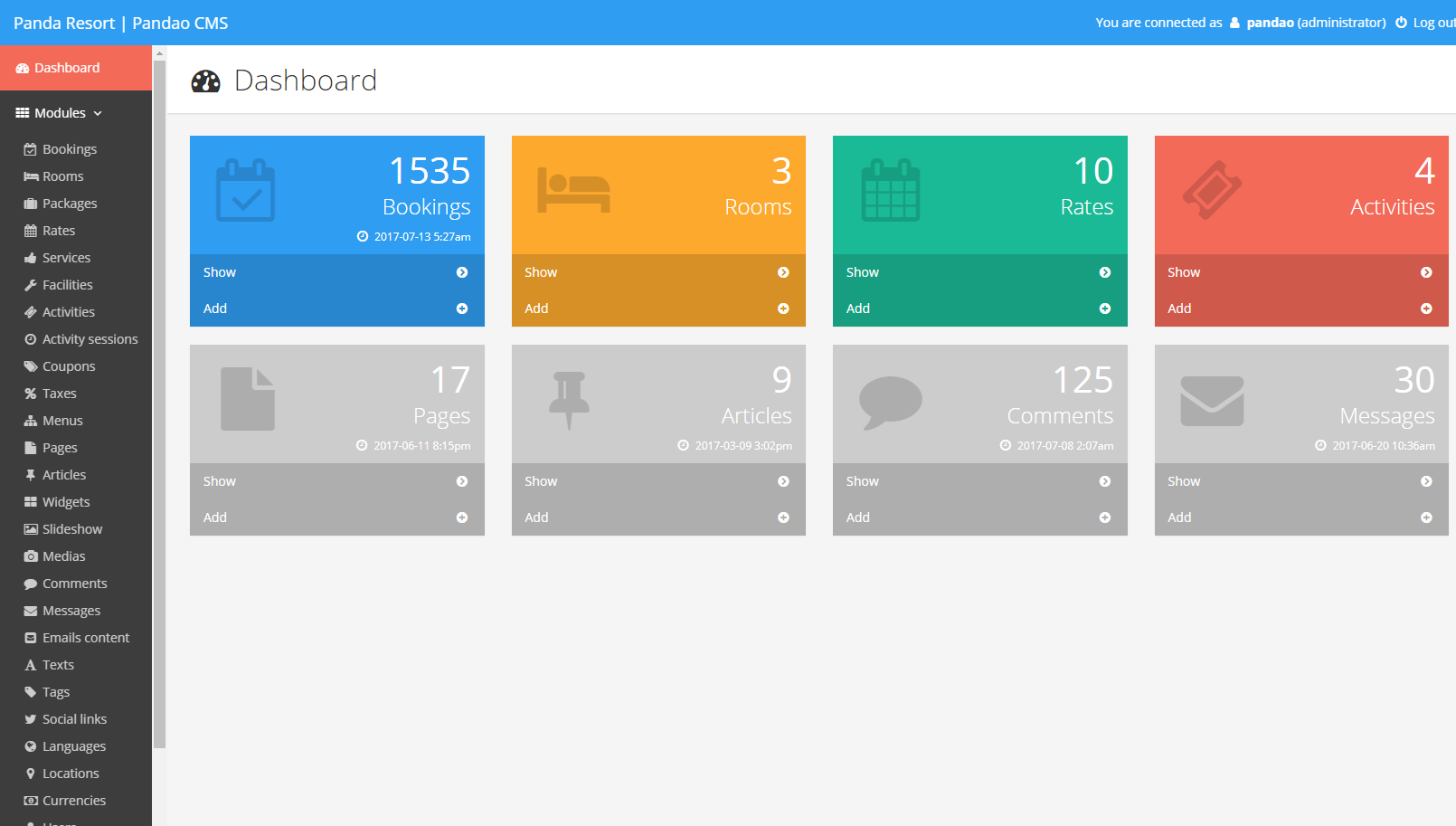Click the bed icon on Rooms tile

coord(573,190)
